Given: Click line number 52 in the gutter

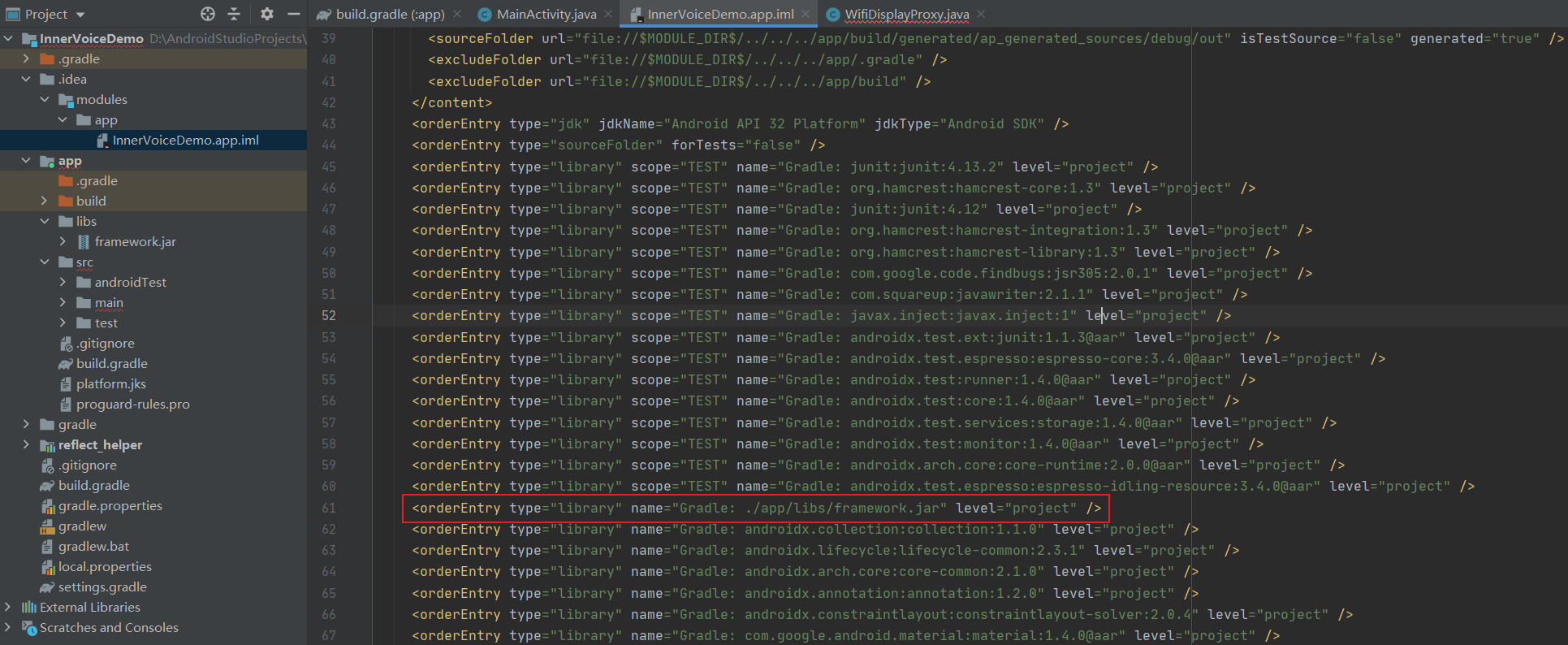Looking at the screenshot, I should coord(328,315).
